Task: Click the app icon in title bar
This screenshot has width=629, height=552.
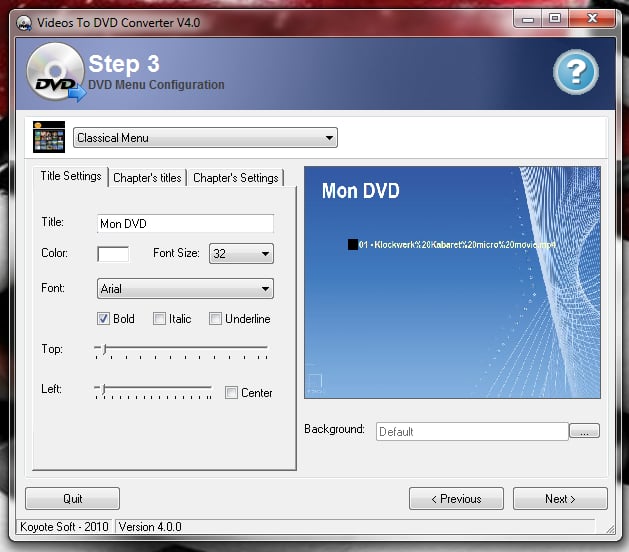Action: click(x=24, y=23)
